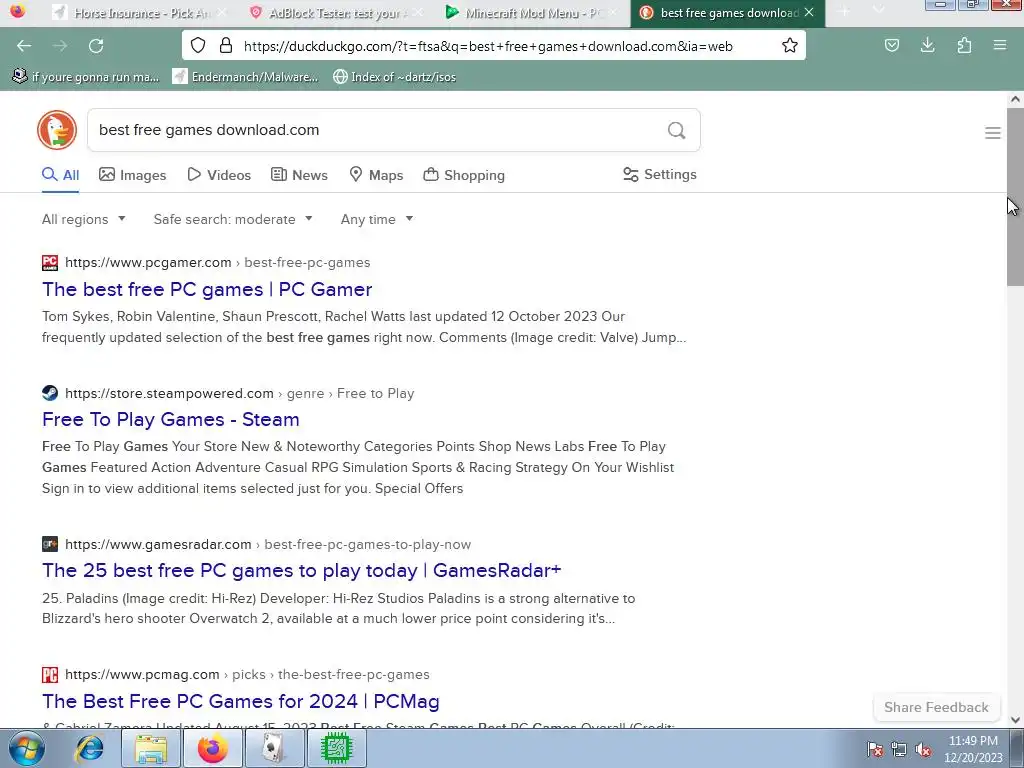The height and width of the screenshot is (768, 1024).
Task: Switch to the Horse Insurance tab
Action: (x=141, y=12)
